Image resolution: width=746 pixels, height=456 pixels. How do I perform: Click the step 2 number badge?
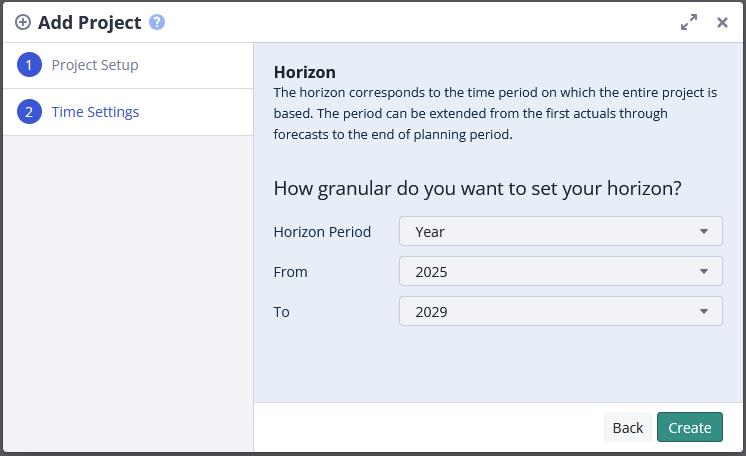[x=29, y=112]
